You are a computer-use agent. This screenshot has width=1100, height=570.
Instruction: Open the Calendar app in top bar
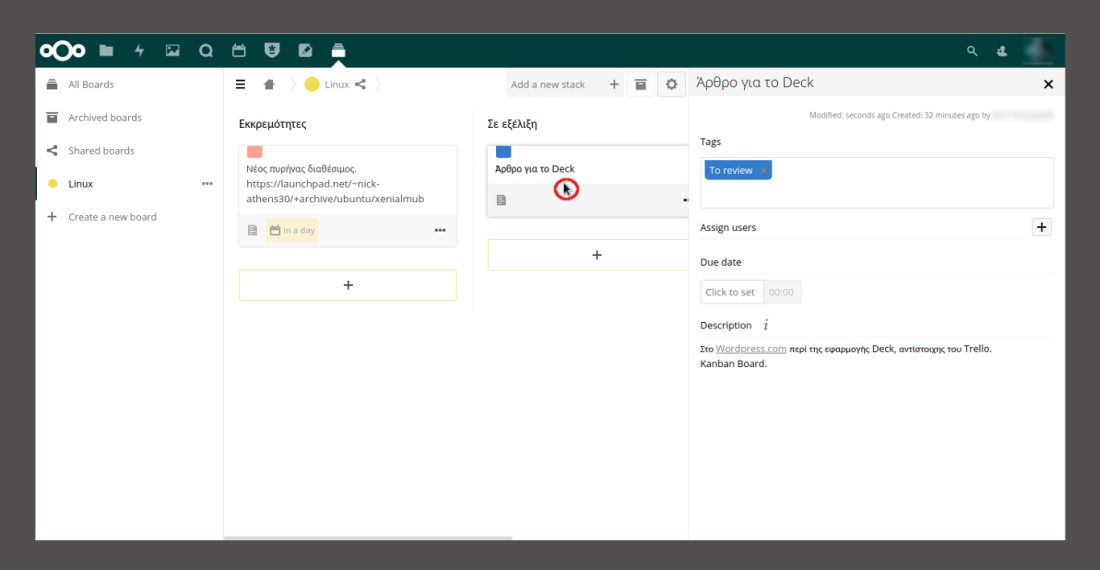click(x=238, y=50)
